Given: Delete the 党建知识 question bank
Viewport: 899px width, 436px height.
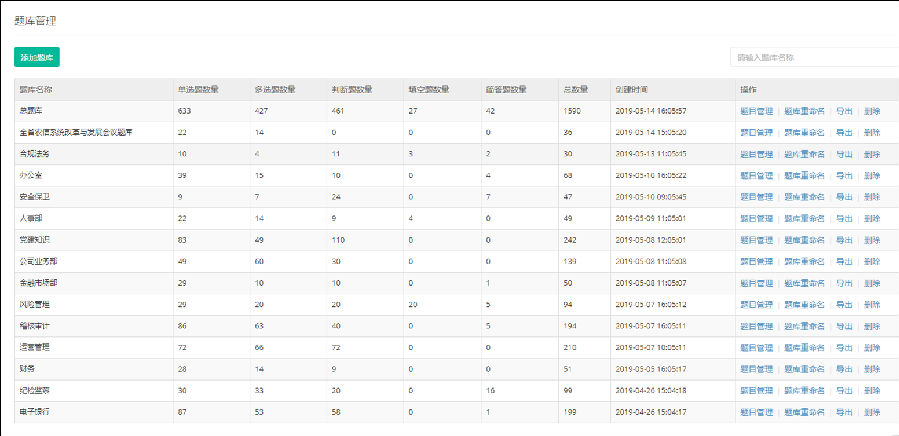Looking at the screenshot, I should 872,240.
